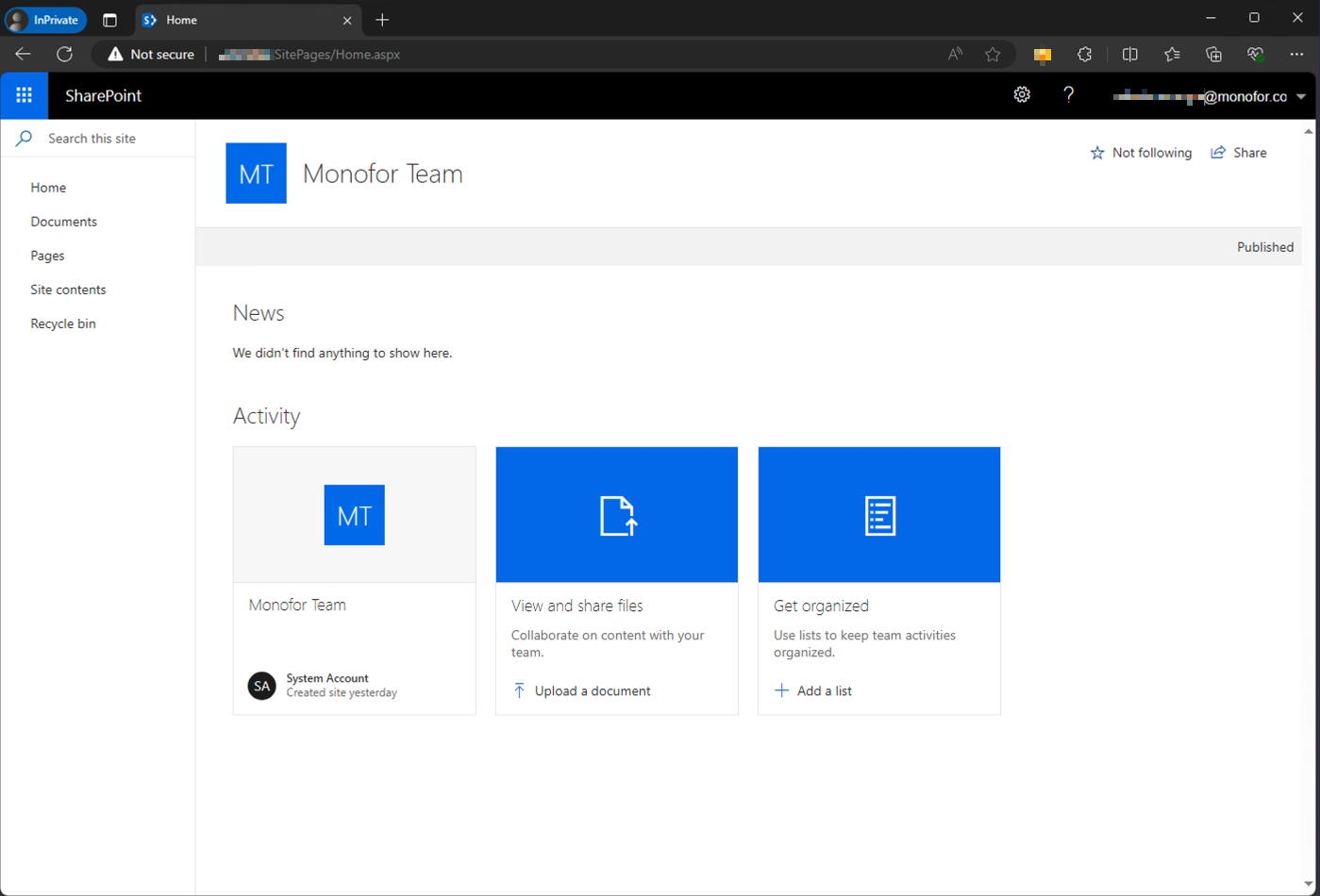Click Edge split screen icon
1320x896 pixels.
pos(1129,55)
